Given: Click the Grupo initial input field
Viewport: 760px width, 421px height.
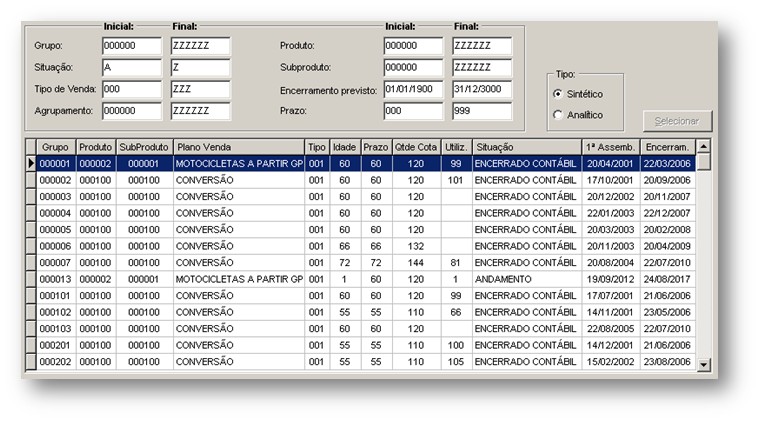Looking at the screenshot, I should click(132, 46).
